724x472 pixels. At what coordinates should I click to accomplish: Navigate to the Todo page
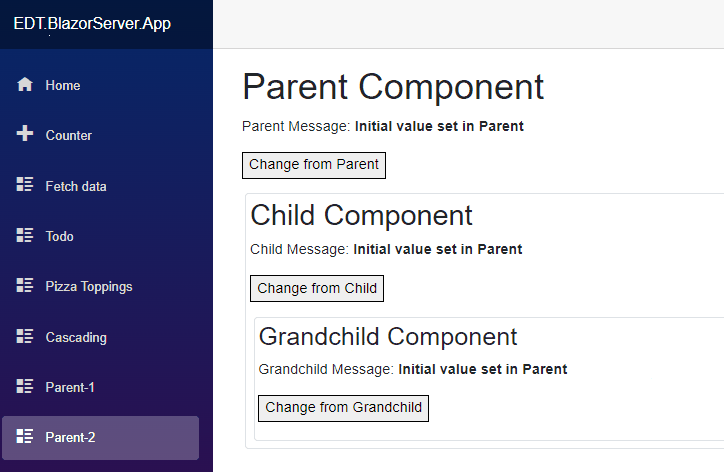[x=101, y=236]
